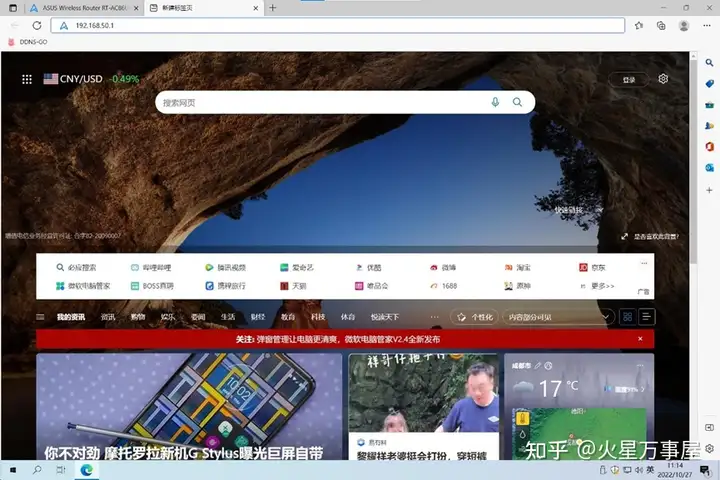Image resolution: width=720 pixels, height=480 pixels.
Task: Open weather card more options dots
Action: (640, 366)
